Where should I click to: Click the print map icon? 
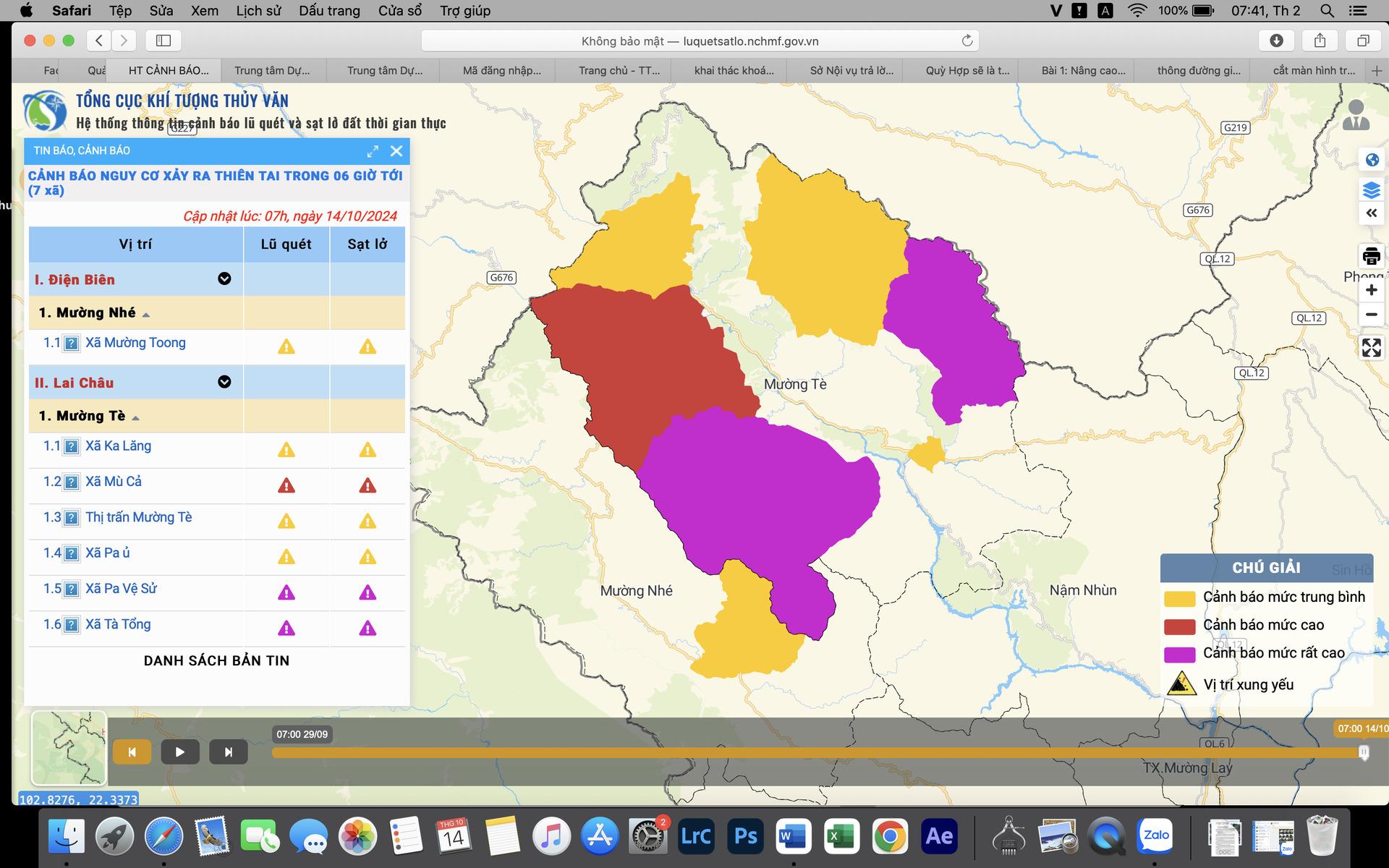pyautogui.click(x=1371, y=256)
